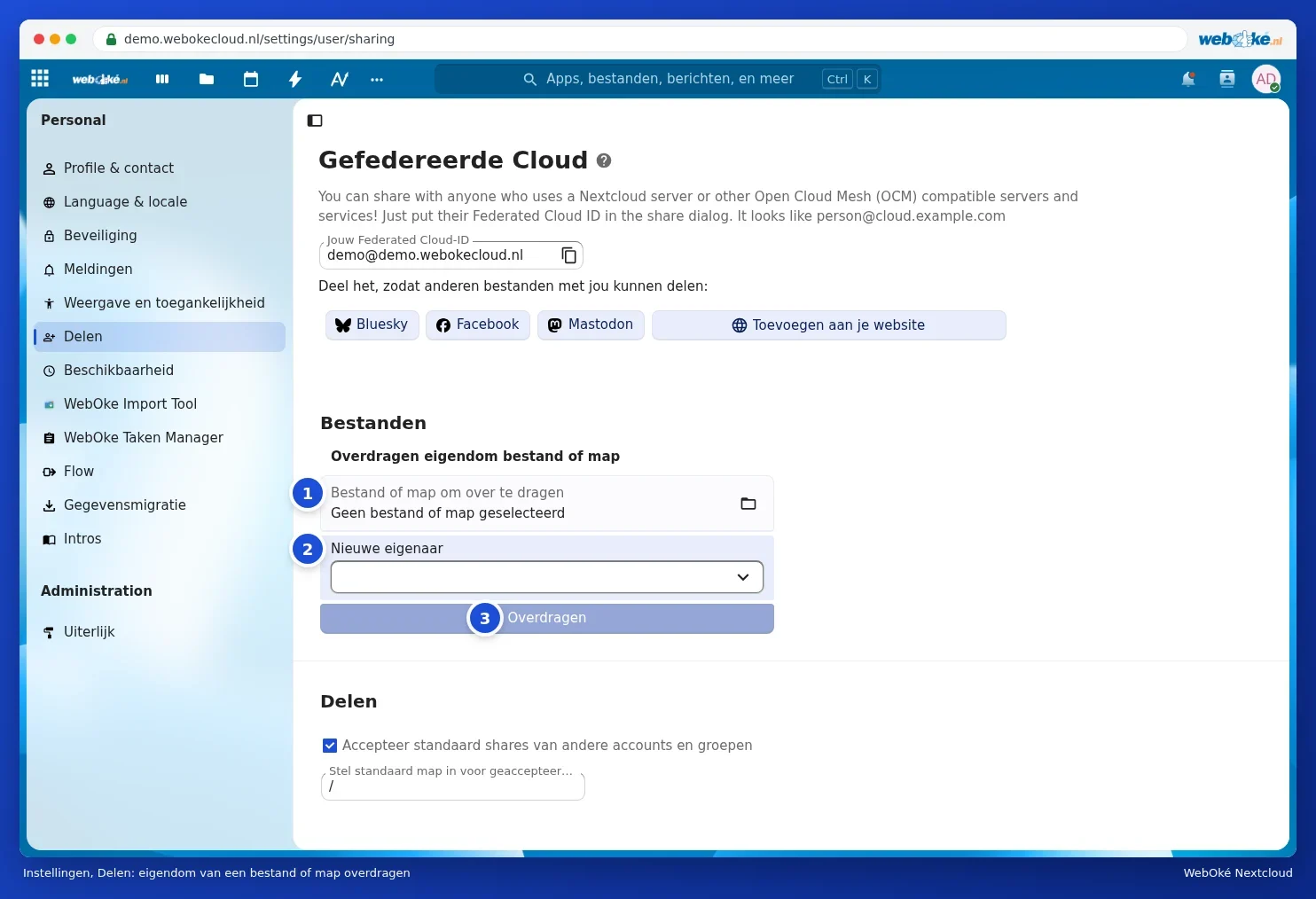
Task: Open the Deck boards icon in top bar
Action: pos(162,79)
